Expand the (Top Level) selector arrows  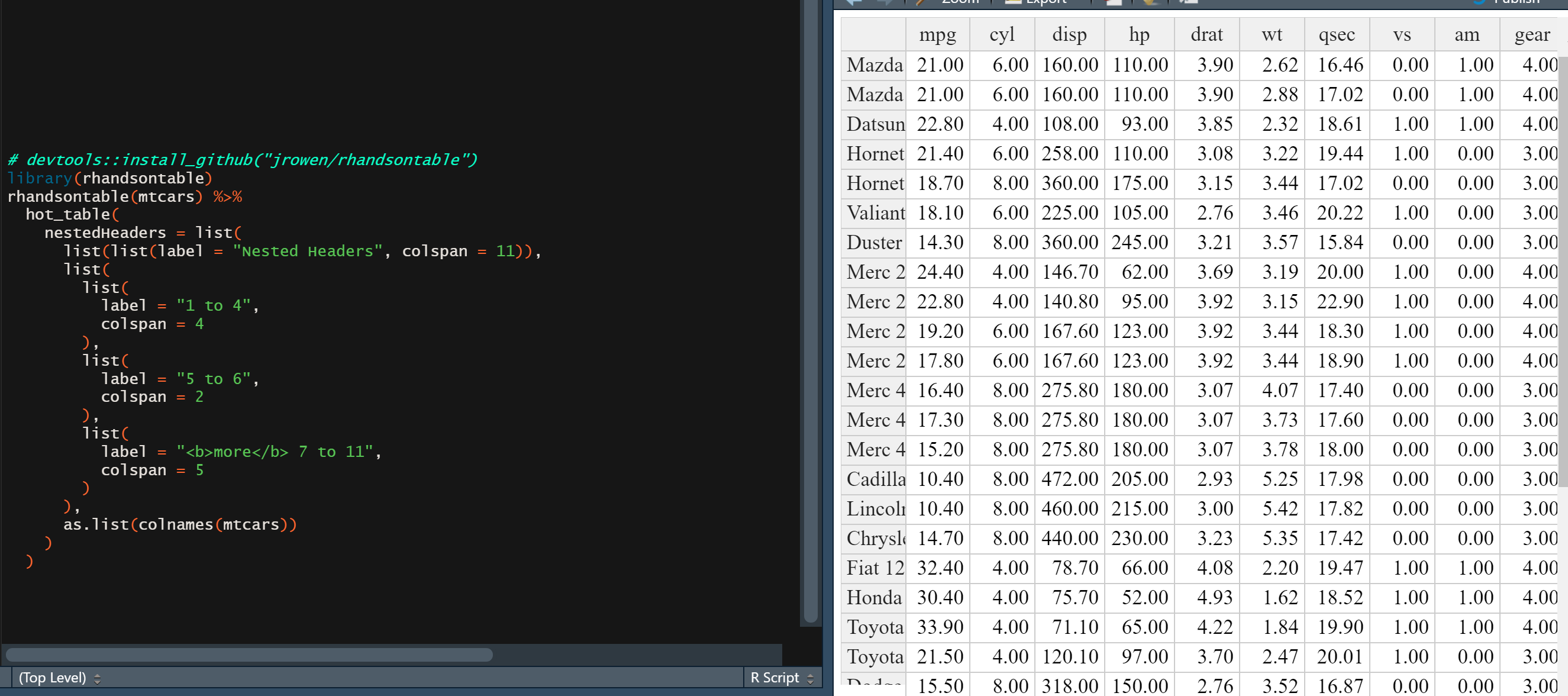(98, 677)
